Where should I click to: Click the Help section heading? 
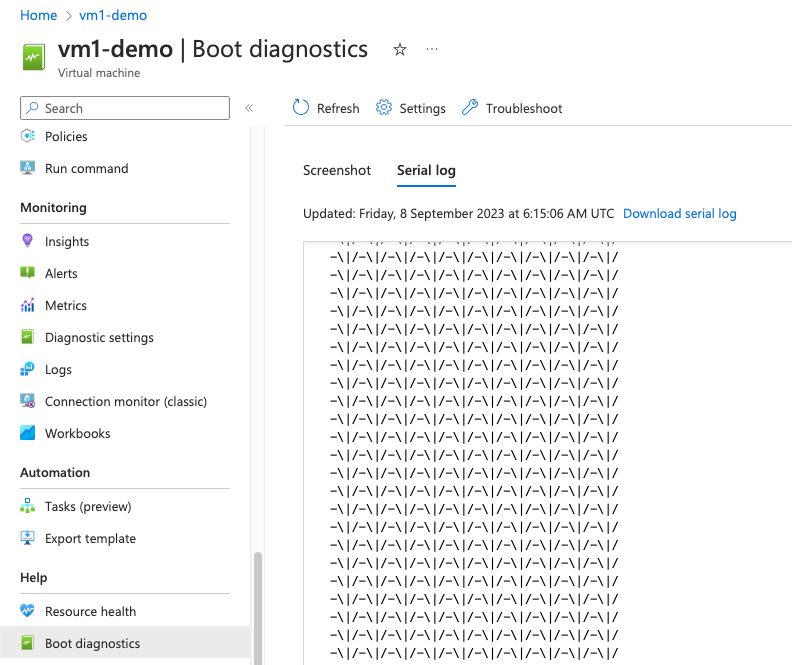[33, 577]
